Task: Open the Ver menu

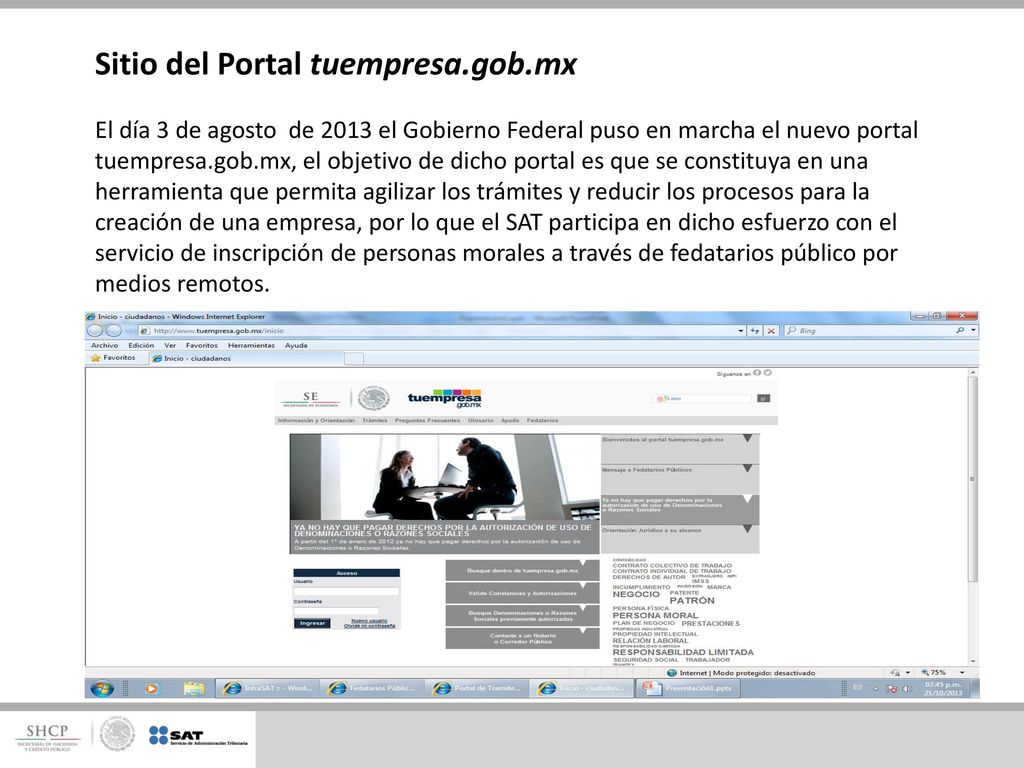Action: pos(170,345)
